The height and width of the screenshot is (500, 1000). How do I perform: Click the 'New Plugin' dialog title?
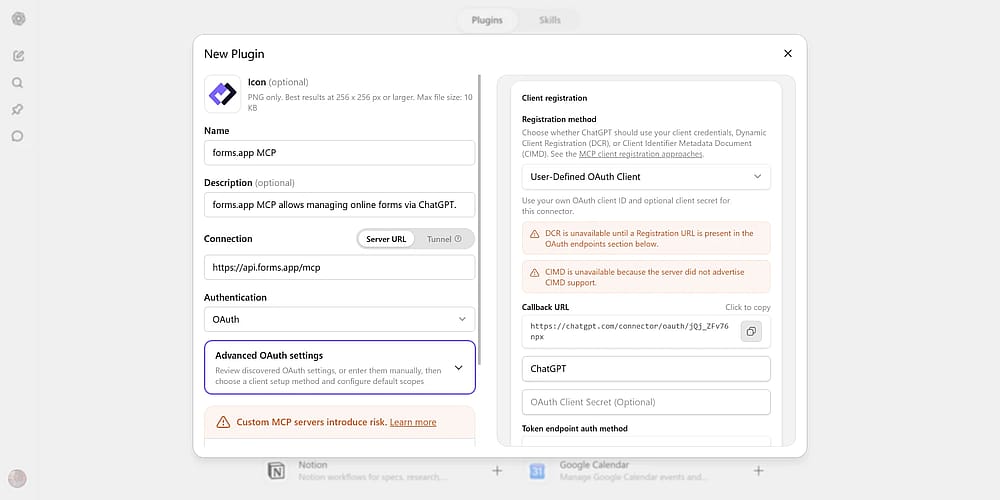[234, 54]
